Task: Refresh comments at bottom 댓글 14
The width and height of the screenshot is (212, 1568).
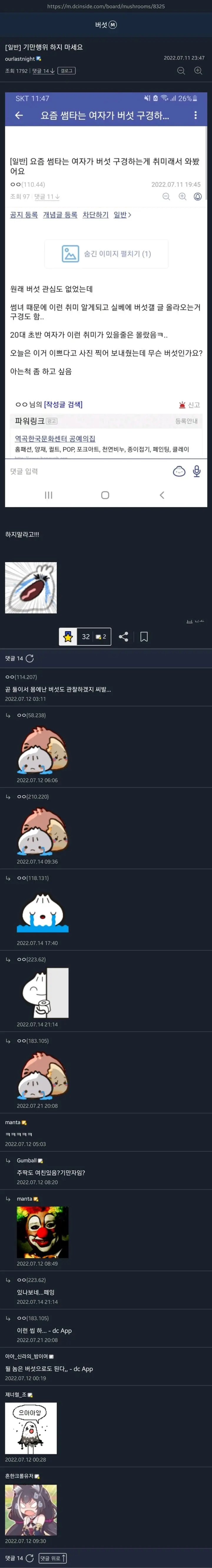Action: pos(30,1558)
